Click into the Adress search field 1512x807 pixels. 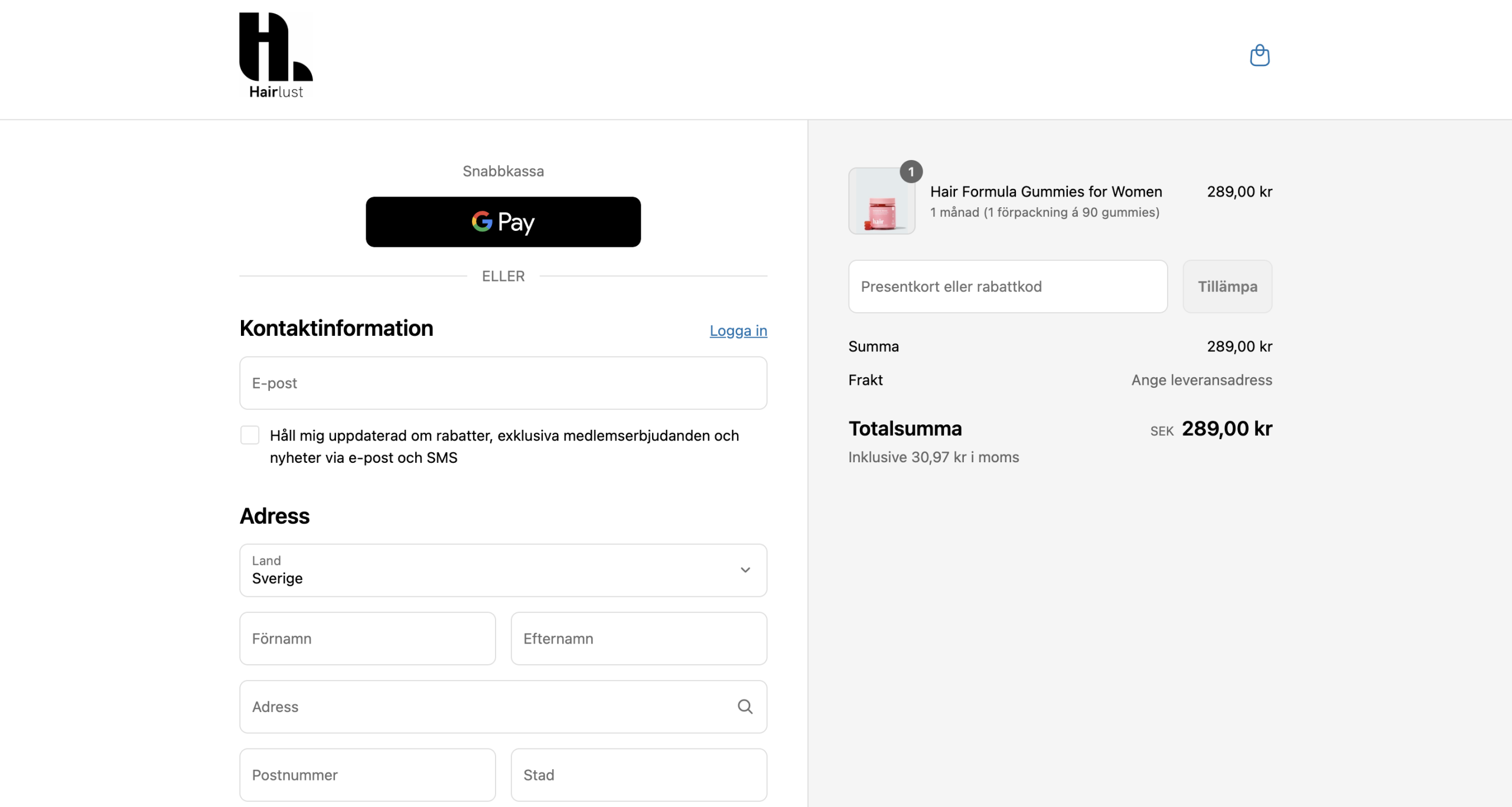click(x=503, y=707)
